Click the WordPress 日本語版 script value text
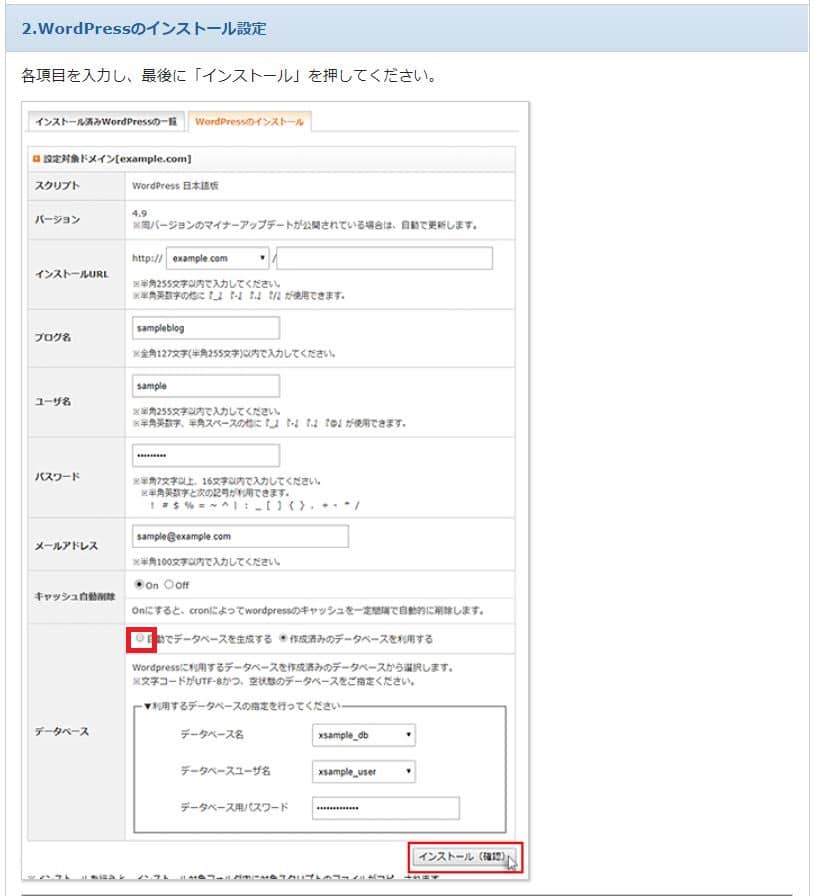Screen dimensions: 814x896 click(x=175, y=186)
